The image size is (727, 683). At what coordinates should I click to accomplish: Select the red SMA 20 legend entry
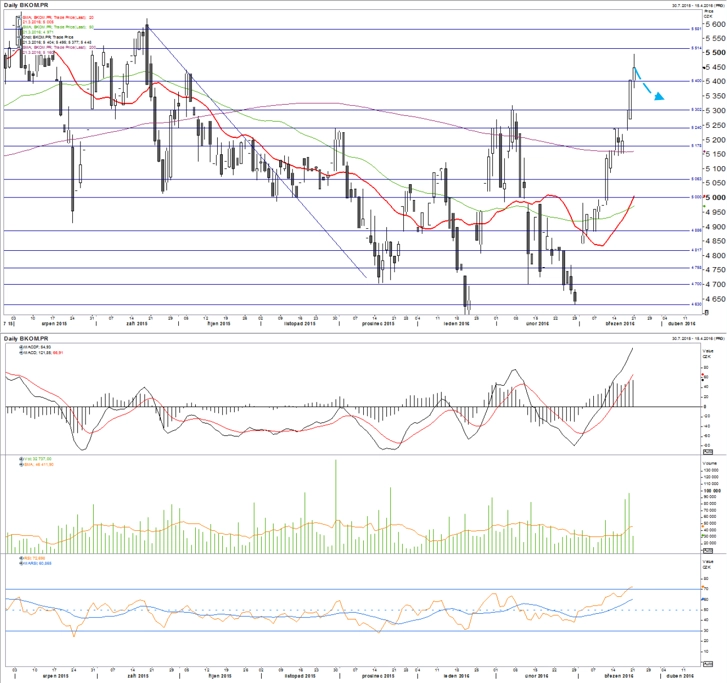[x=58, y=18]
